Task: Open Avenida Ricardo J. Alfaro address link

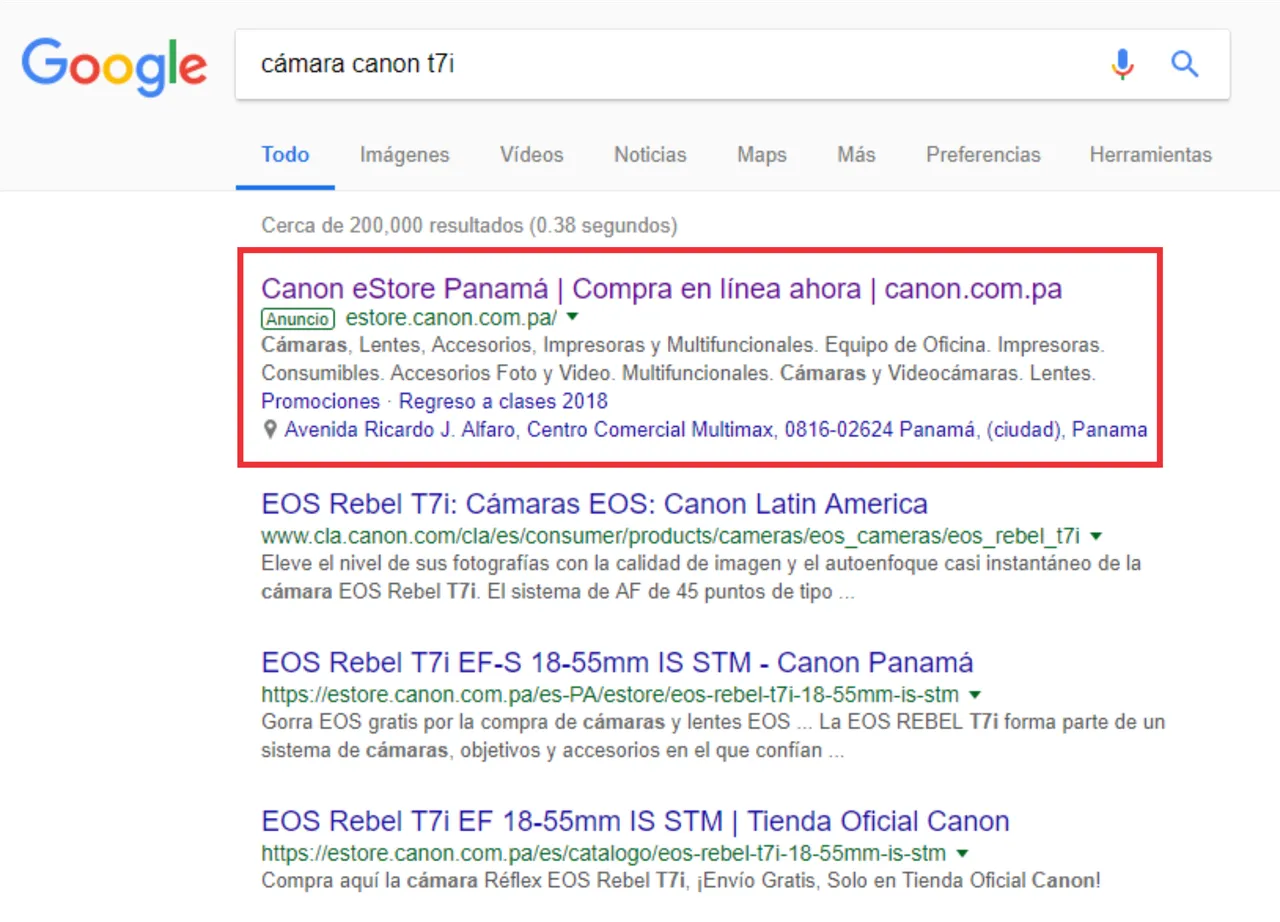Action: (x=716, y=430)
